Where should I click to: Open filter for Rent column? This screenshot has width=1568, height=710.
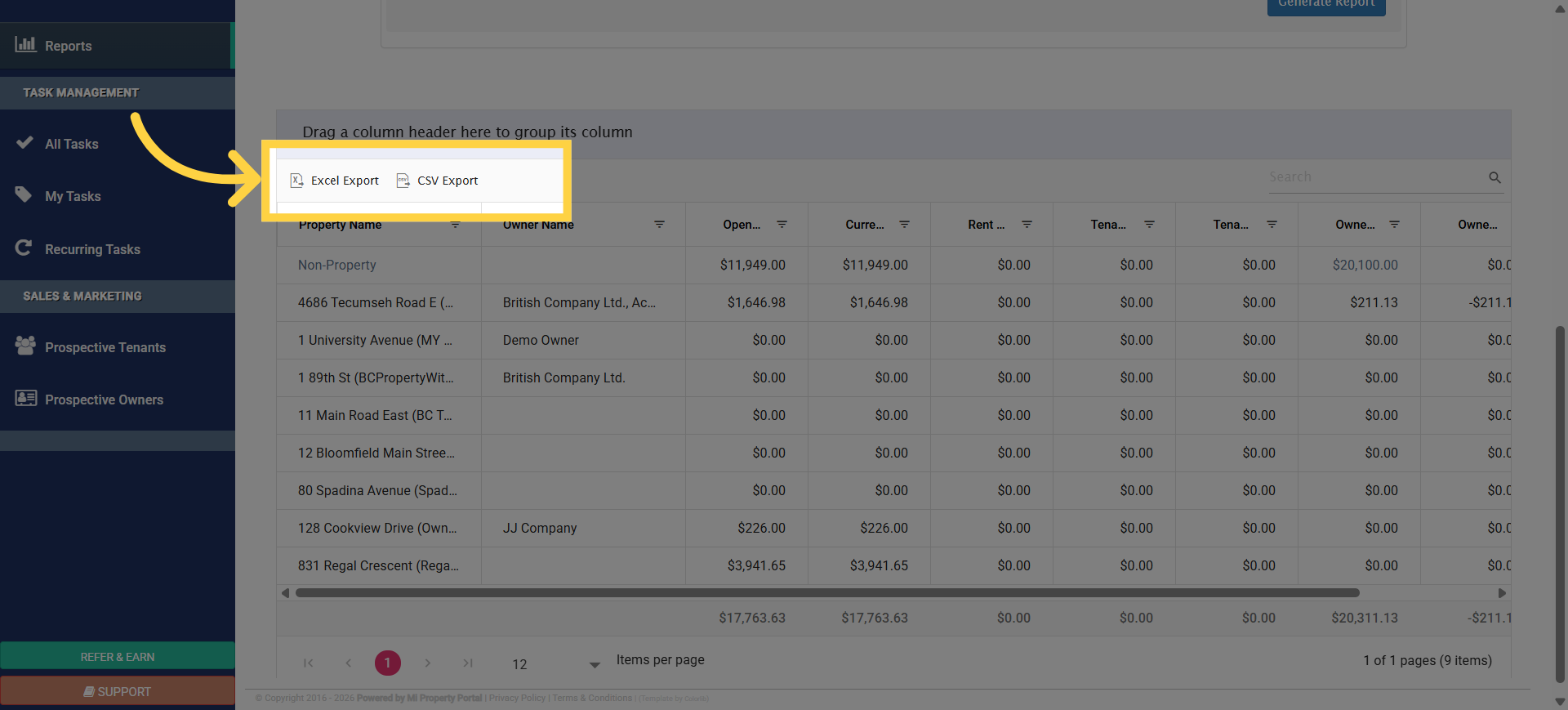pos(1027,224)
